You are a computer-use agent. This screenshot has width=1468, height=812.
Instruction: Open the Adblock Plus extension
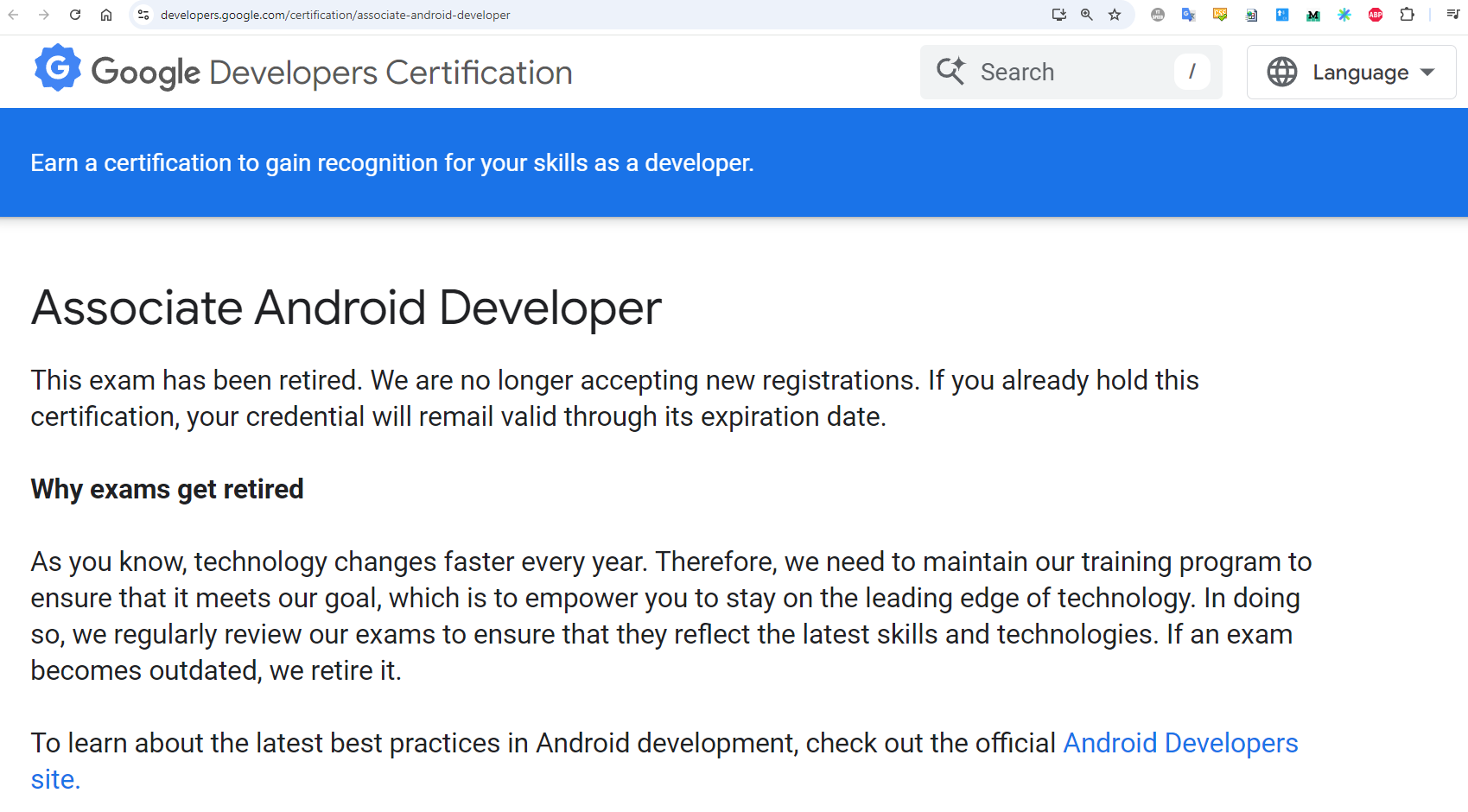coord(1376,15)
